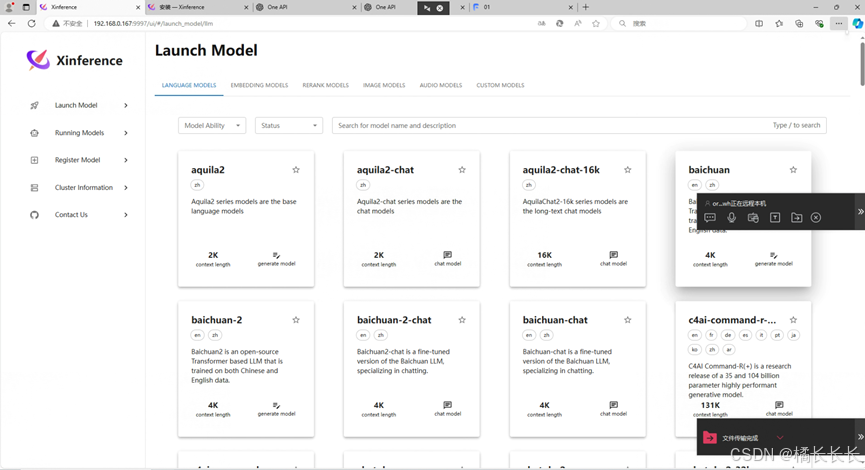Open the aquila2 model card title

[208, 170]
